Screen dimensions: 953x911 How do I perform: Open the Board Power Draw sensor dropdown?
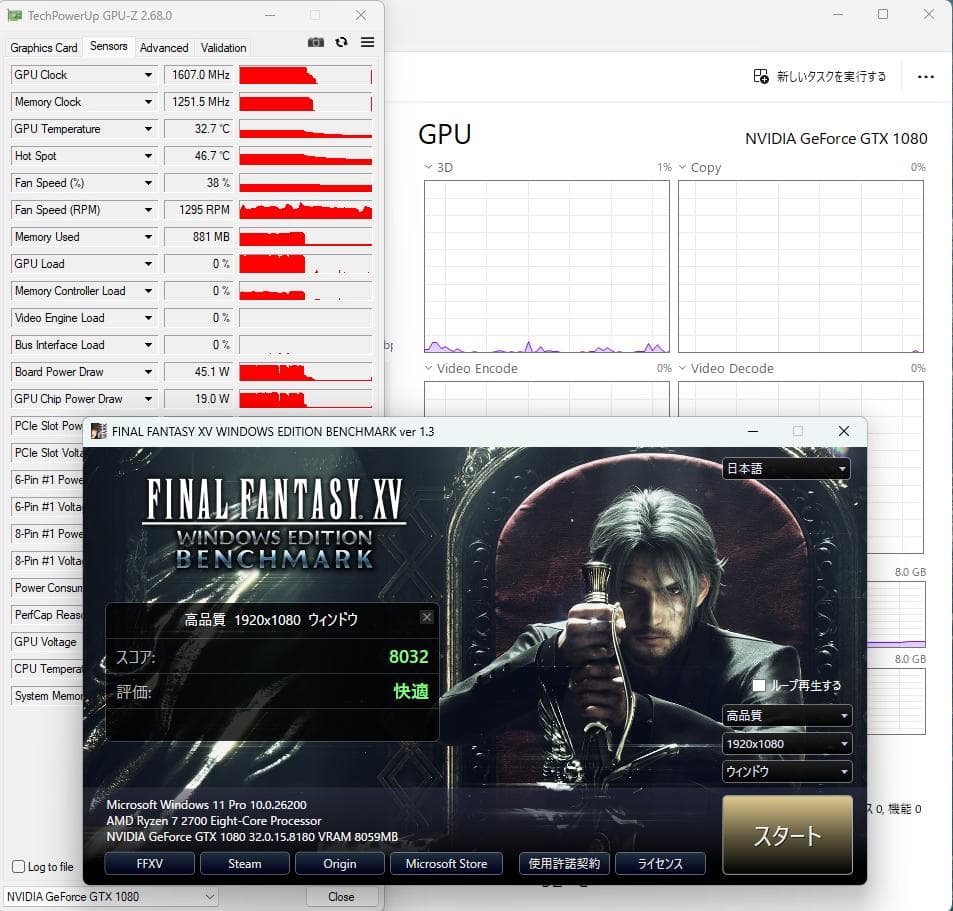148,372
